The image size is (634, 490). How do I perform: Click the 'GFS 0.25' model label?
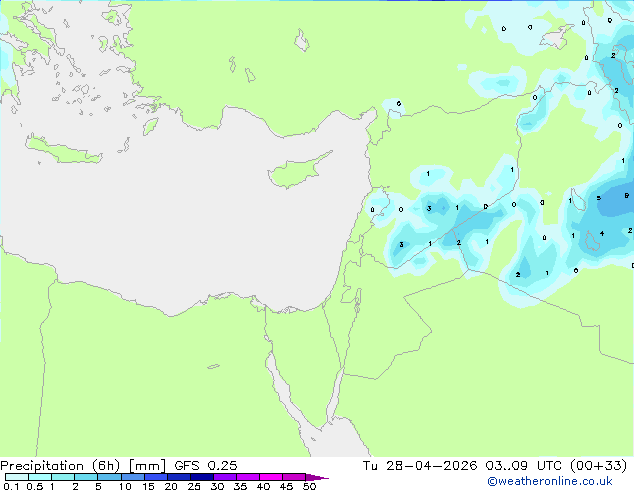point(205,466)
